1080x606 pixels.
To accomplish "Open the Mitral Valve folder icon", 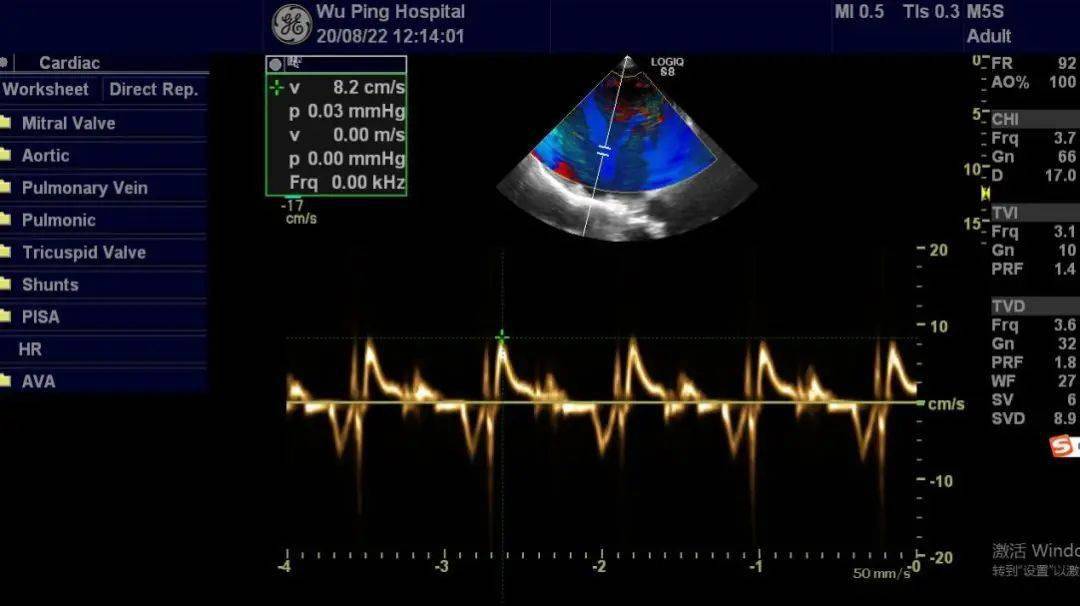I will pos(6,123).
